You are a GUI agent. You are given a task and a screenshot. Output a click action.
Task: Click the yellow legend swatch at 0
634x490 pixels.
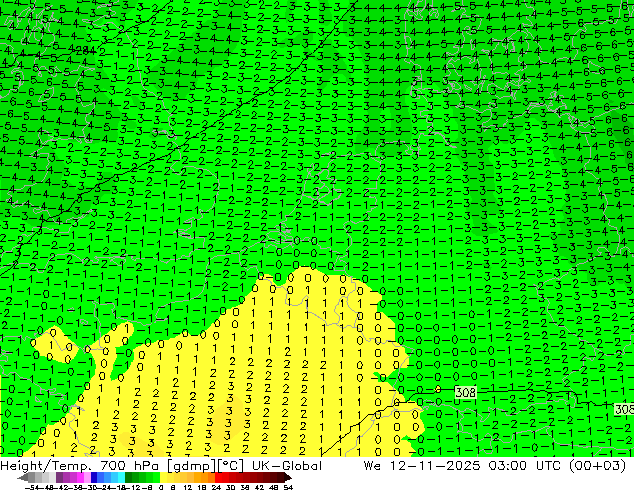coord(163,478)
